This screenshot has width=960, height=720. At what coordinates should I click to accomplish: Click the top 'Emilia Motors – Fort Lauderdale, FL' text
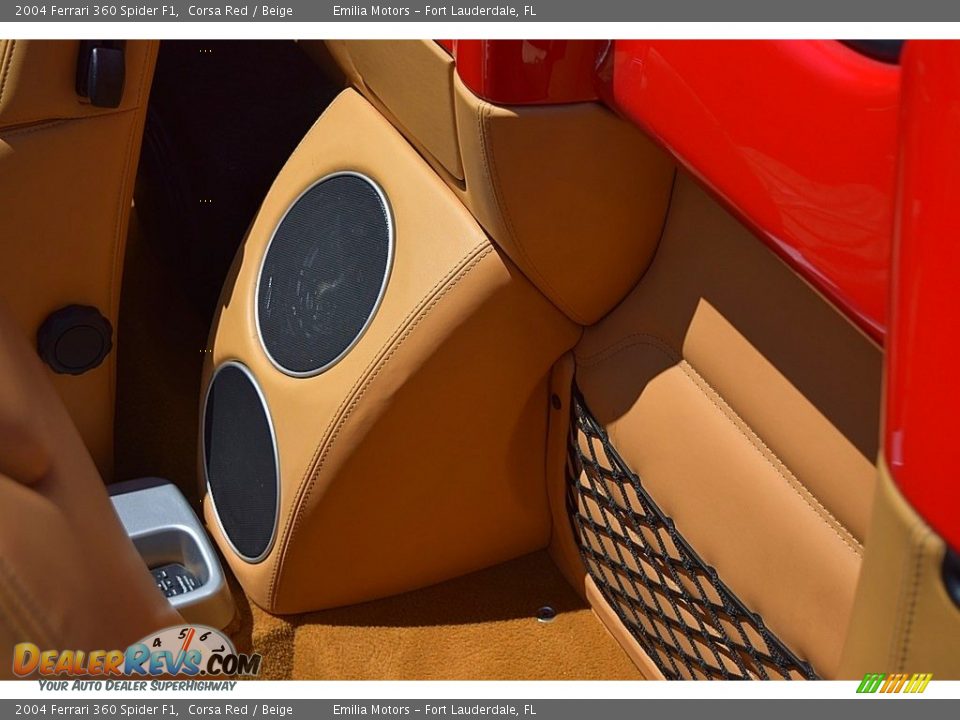pos(434,10)
